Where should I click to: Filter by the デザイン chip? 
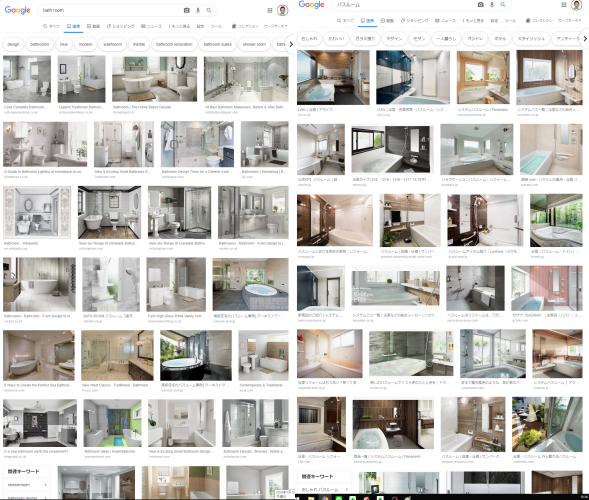394,38
